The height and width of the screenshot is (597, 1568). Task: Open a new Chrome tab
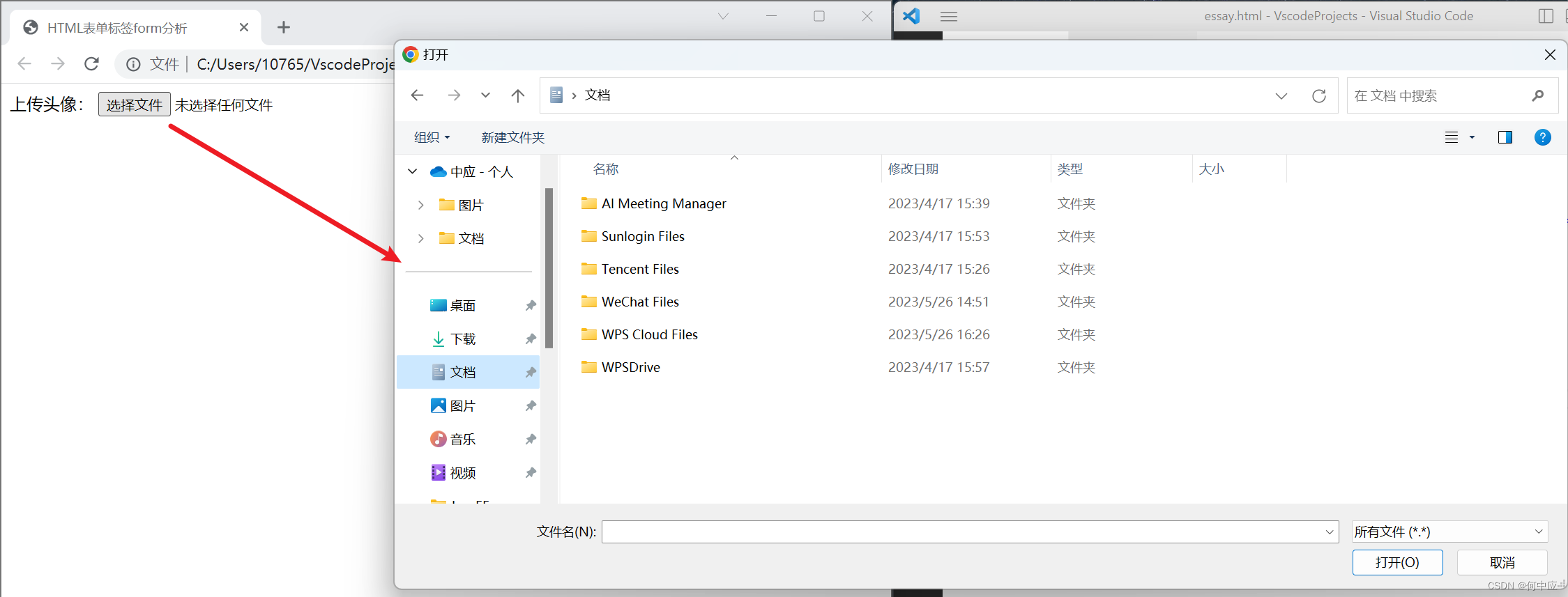283,27
